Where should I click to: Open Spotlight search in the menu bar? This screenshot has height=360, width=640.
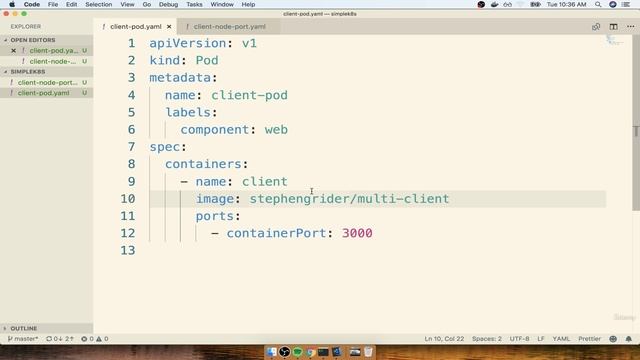[598, 4]
